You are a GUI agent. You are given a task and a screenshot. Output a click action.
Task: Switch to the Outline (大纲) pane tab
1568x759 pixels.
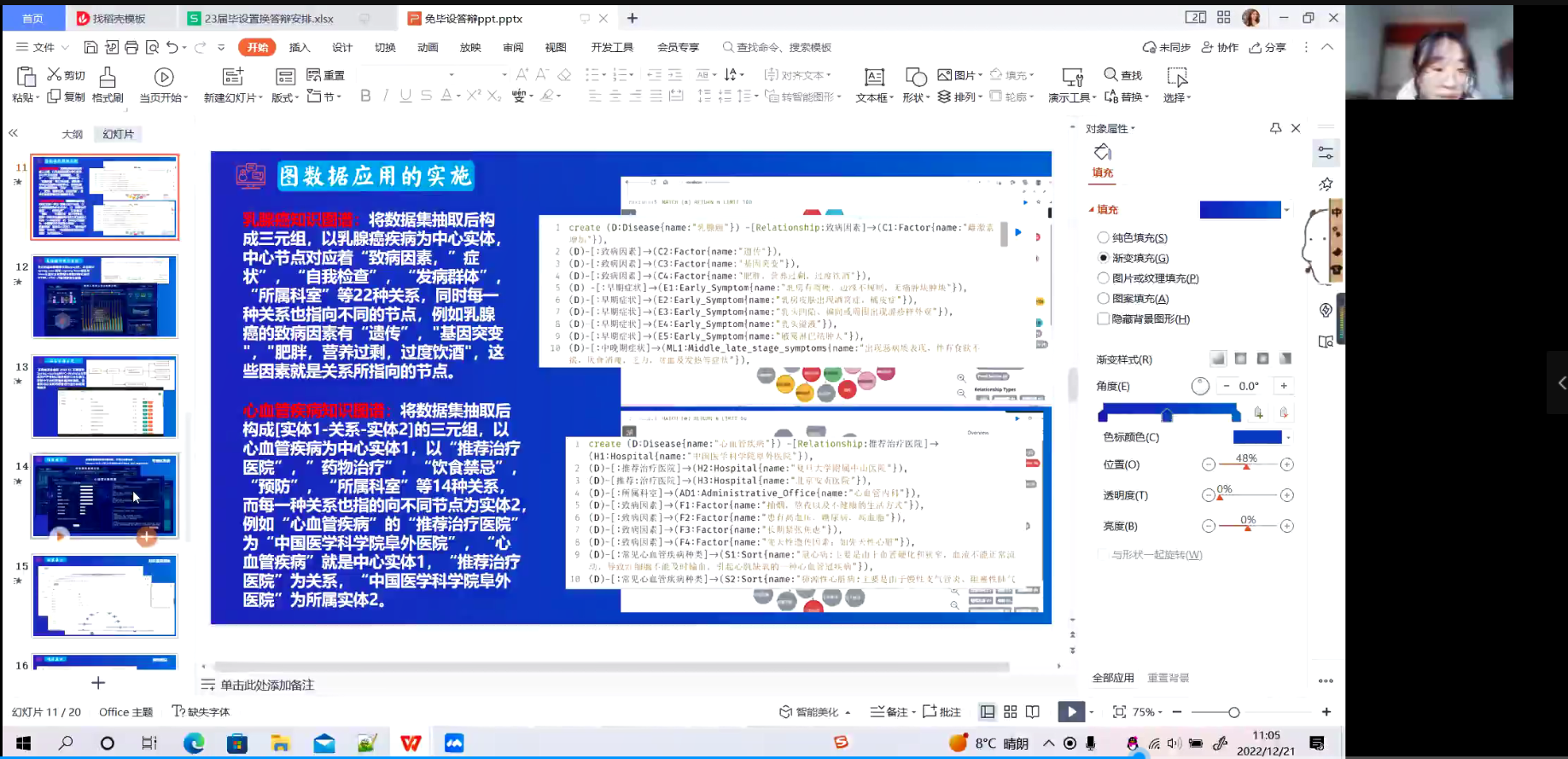coord(73,134)
